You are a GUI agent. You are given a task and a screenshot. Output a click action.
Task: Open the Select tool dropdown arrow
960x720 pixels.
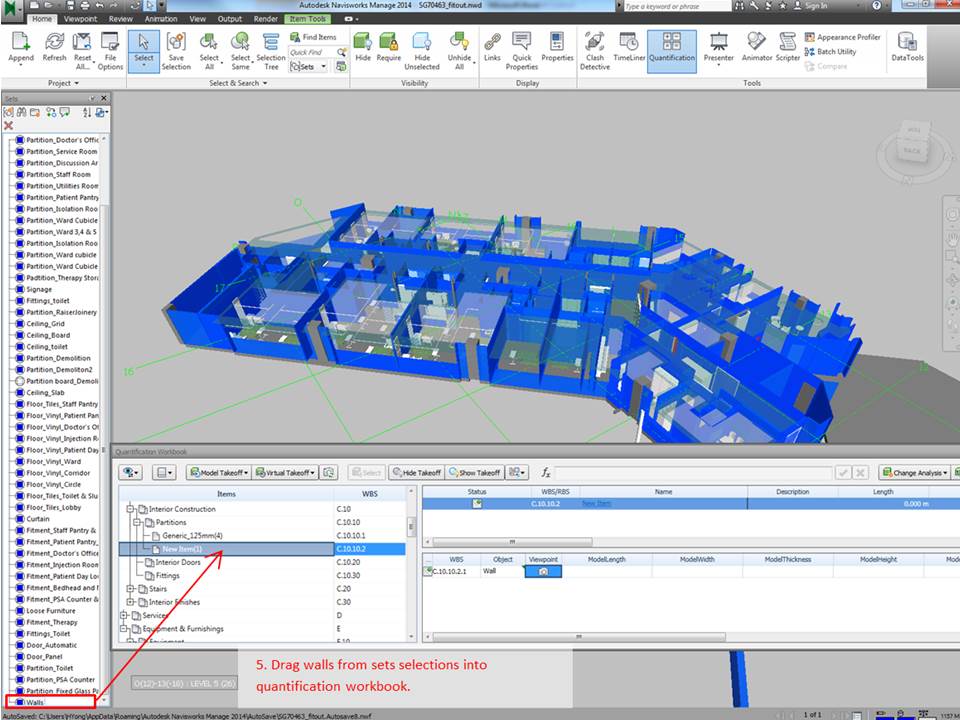click(144, 65)
